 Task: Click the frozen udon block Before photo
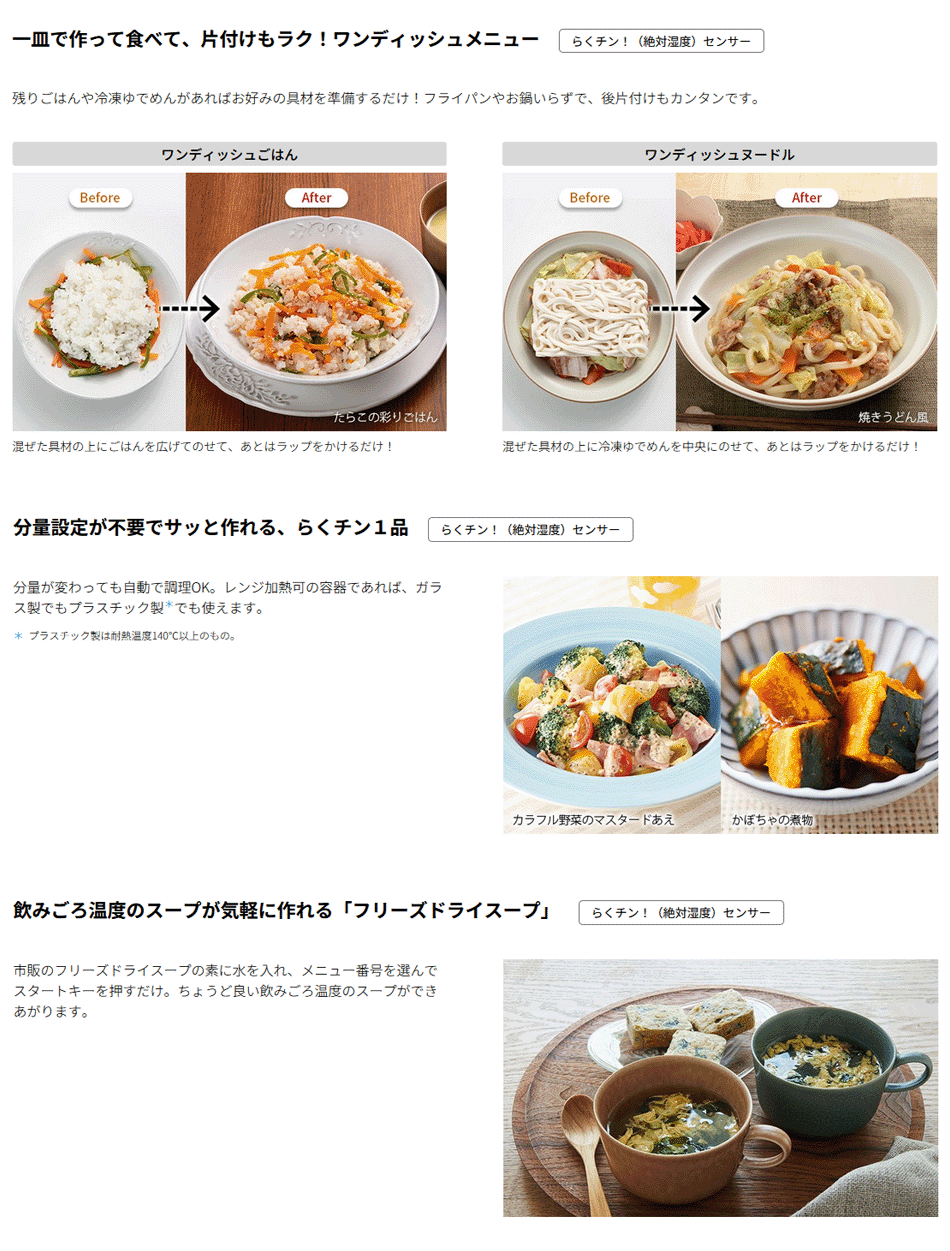tap(589, 302)
